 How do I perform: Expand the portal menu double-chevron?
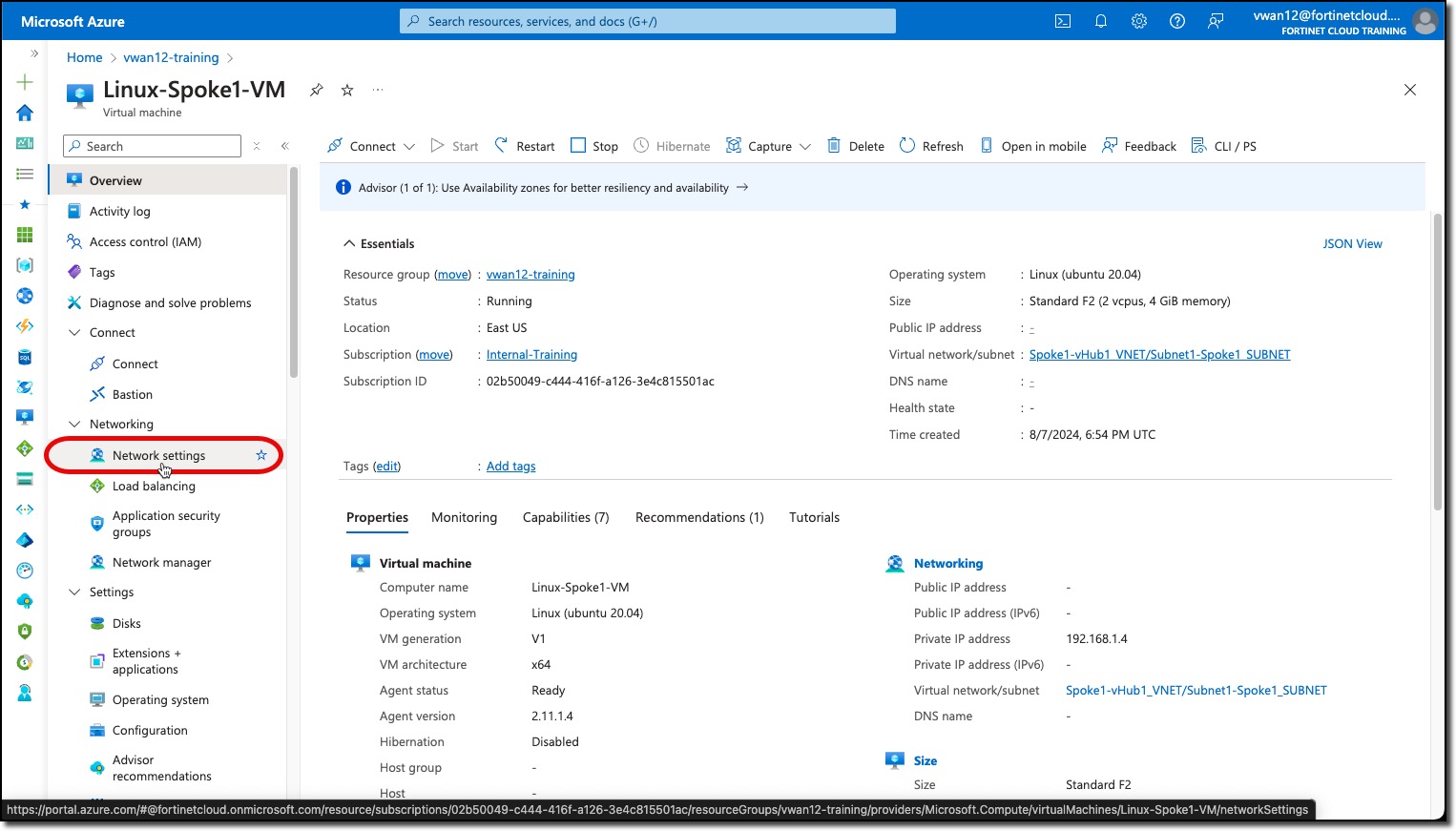click(34, 54)
